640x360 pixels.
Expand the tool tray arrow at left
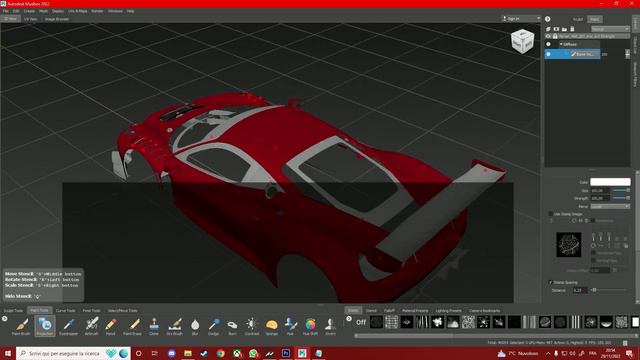pos(4,318)
